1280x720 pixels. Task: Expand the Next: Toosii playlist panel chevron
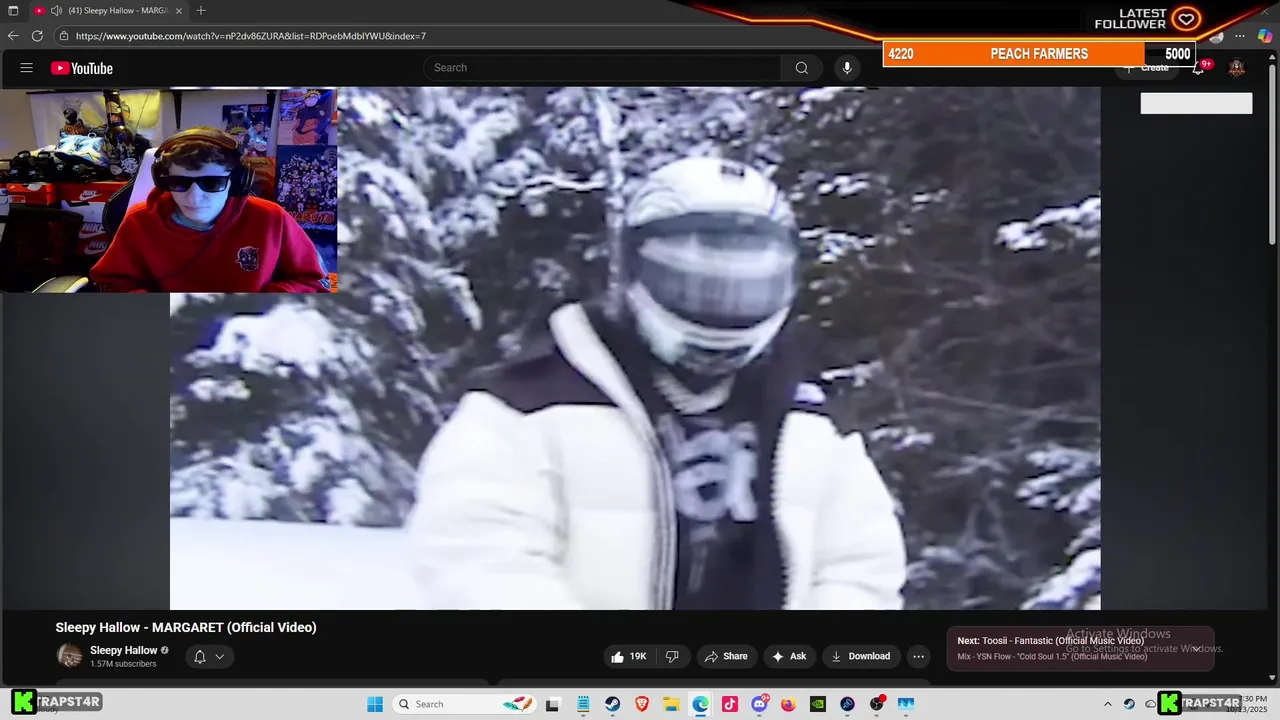(x=1196, y=648)
